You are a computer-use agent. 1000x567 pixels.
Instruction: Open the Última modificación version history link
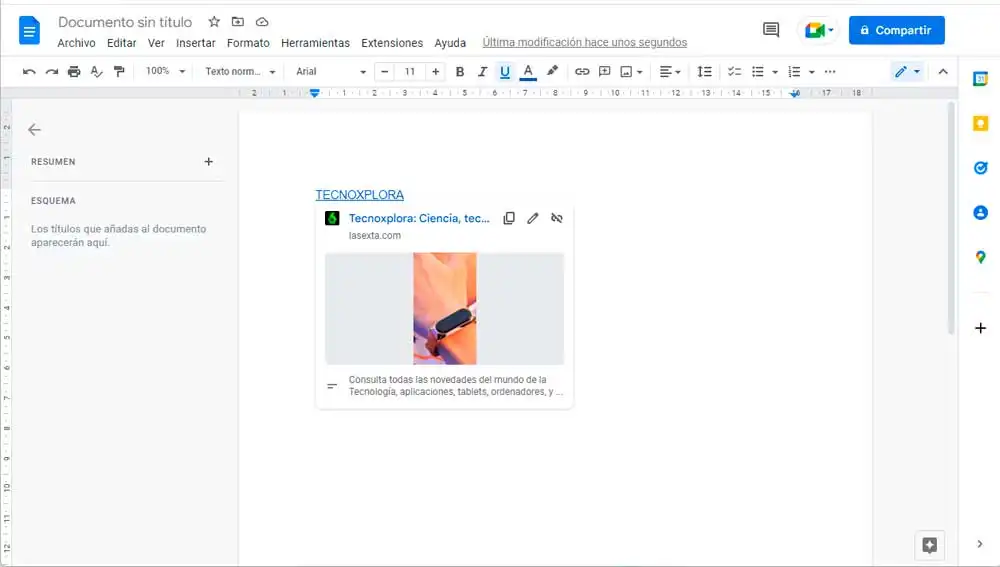click(x=585, y=42)
